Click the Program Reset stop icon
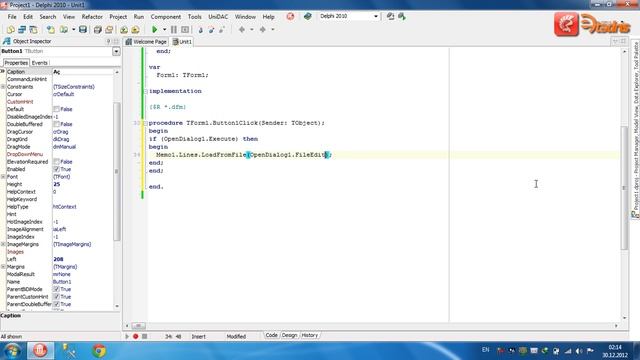640x360 pixels. (x=185, y=29)
